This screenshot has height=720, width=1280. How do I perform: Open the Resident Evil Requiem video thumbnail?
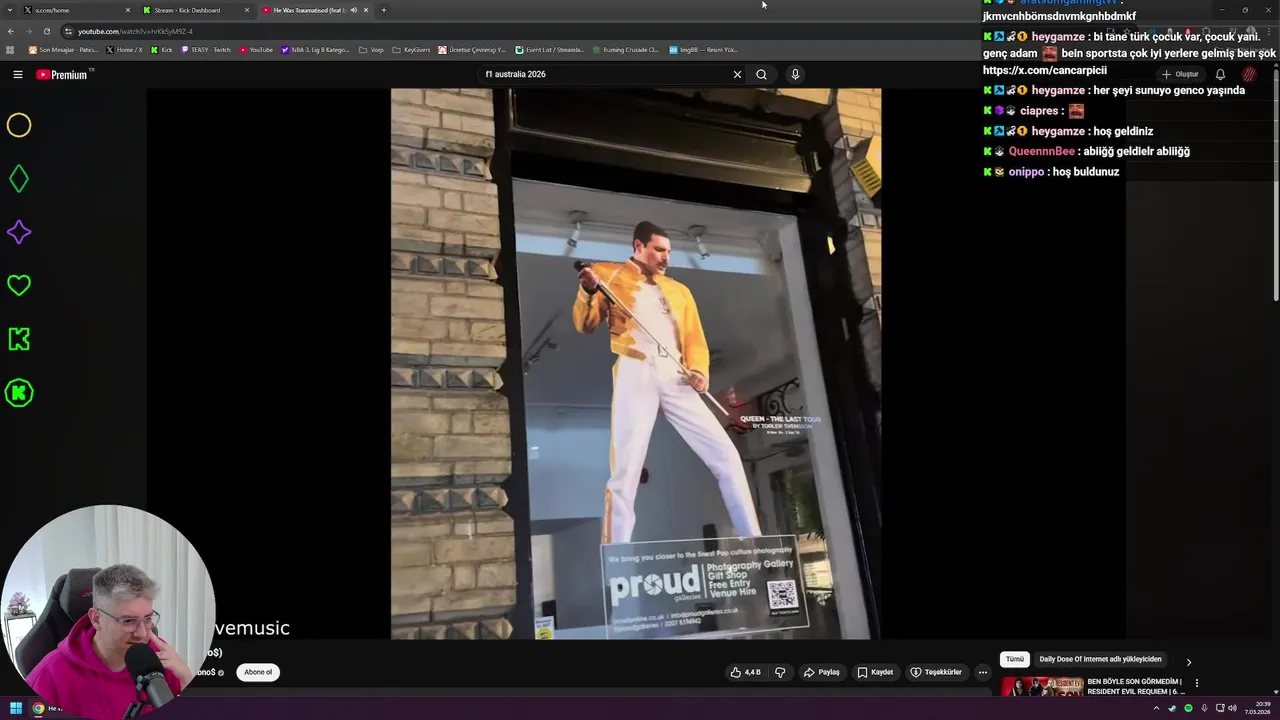tap(1042, 687)
